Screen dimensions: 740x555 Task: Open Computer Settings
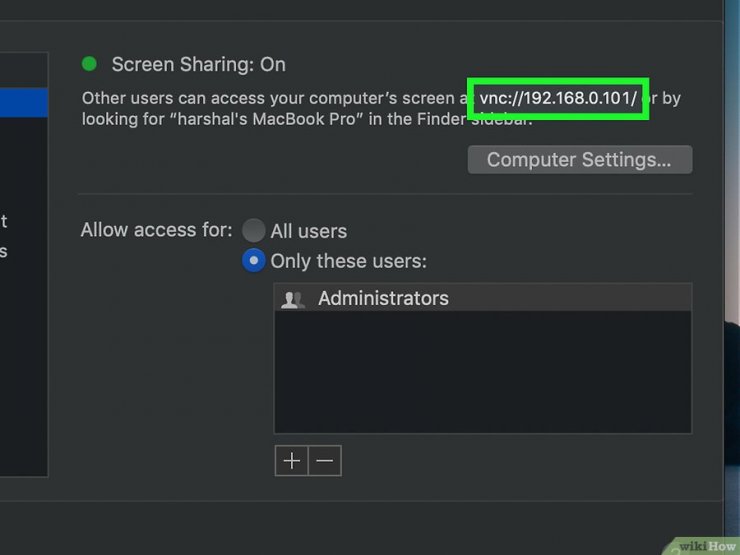[579, 160]
